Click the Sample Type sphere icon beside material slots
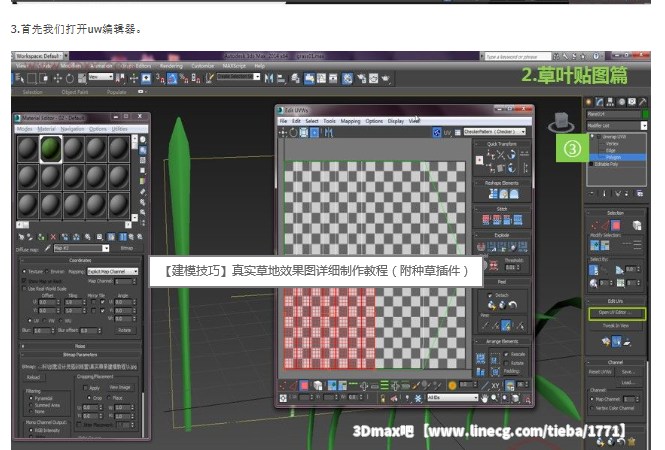The width and height of the screenshot is (665, 450). pyautogui.click(x=143, y=139)
